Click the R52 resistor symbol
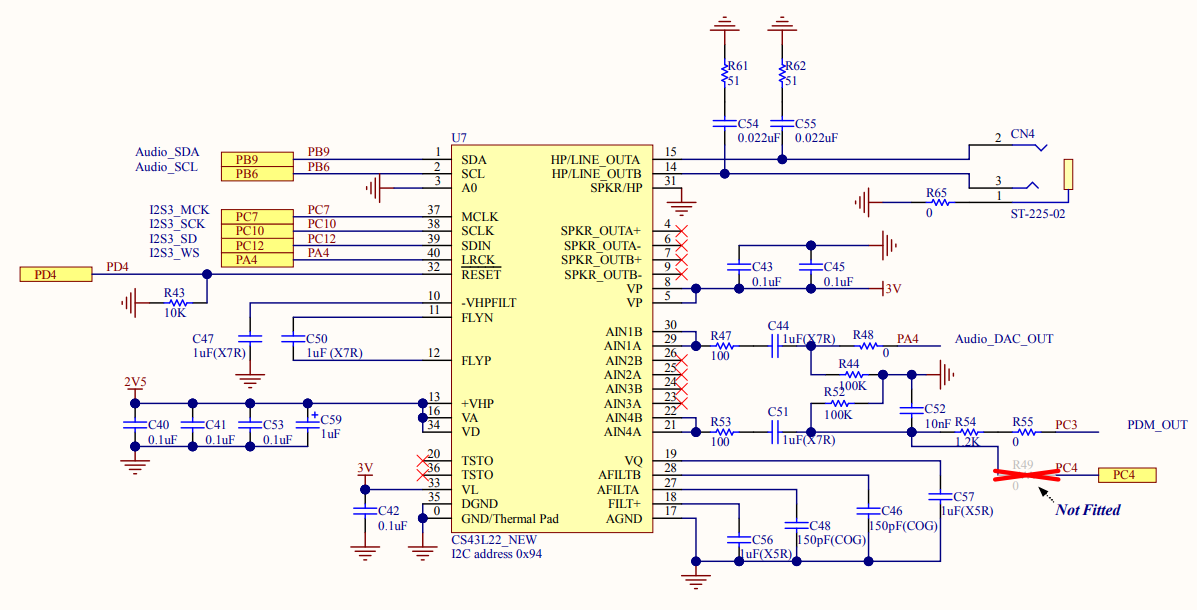Screen dimensions: 1197x610 tap(838, 403)
